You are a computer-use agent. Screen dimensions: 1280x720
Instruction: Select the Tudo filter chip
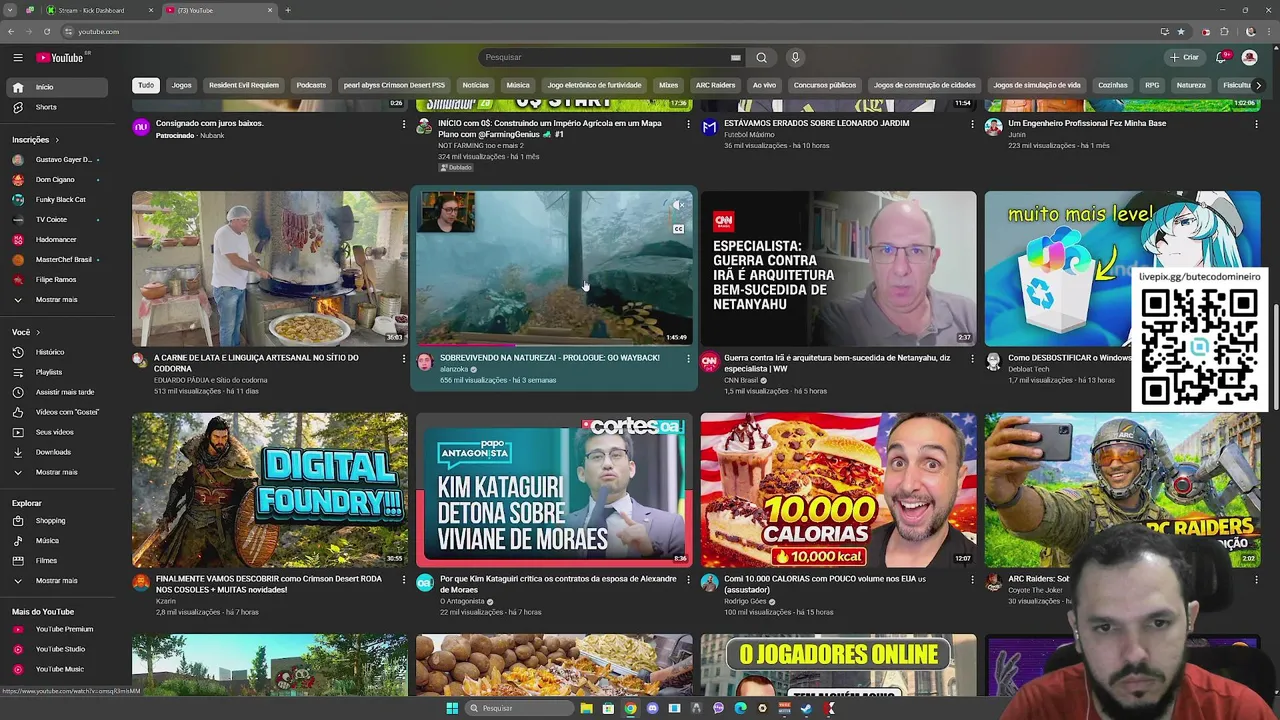pyautogui.click(x=146, y=85)
